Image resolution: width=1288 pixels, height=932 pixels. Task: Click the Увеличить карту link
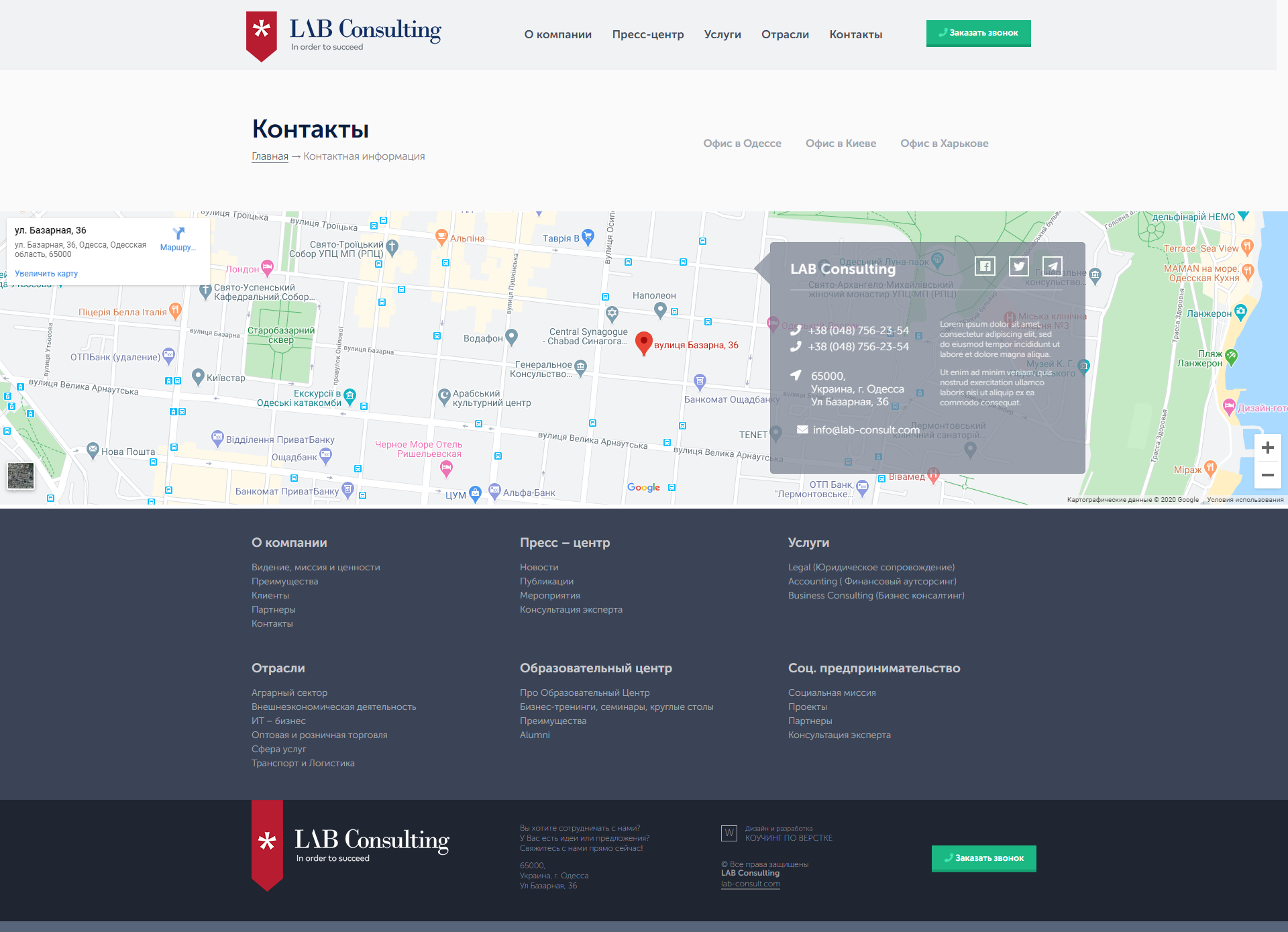(x=46, y=274)
